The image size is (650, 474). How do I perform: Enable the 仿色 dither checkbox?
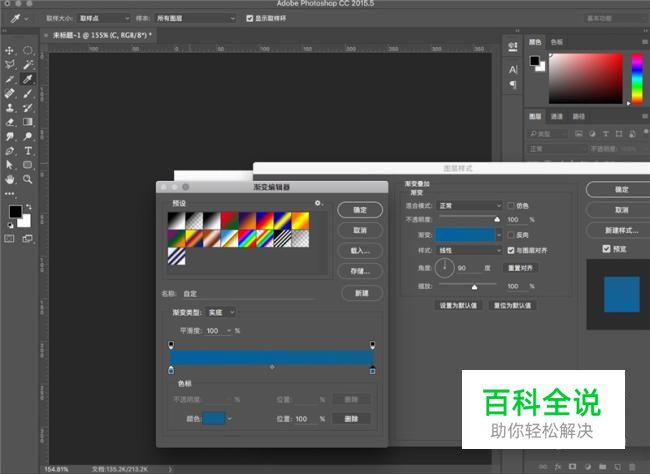tap(512, 205)
